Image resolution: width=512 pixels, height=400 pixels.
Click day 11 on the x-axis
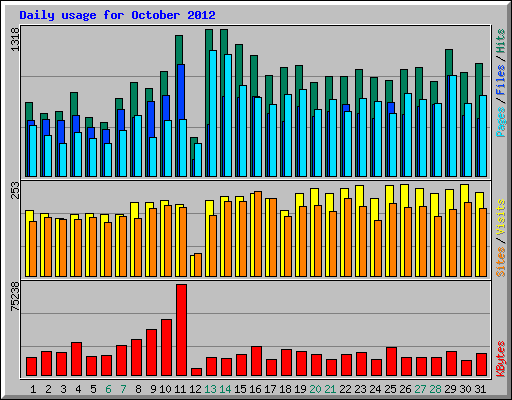click(x=180, y=389)
